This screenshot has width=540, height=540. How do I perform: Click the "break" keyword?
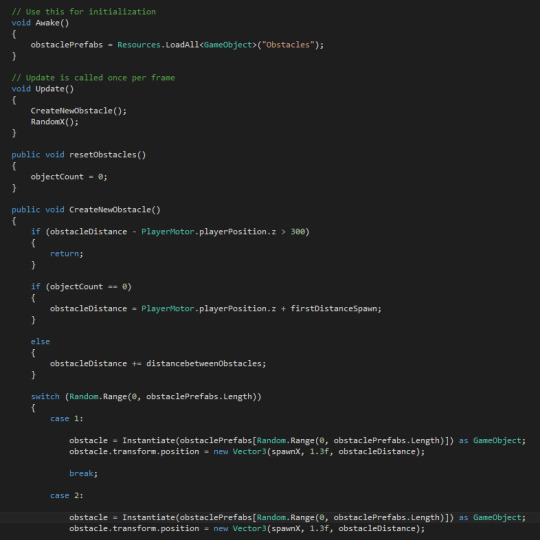tap(81, 474)
